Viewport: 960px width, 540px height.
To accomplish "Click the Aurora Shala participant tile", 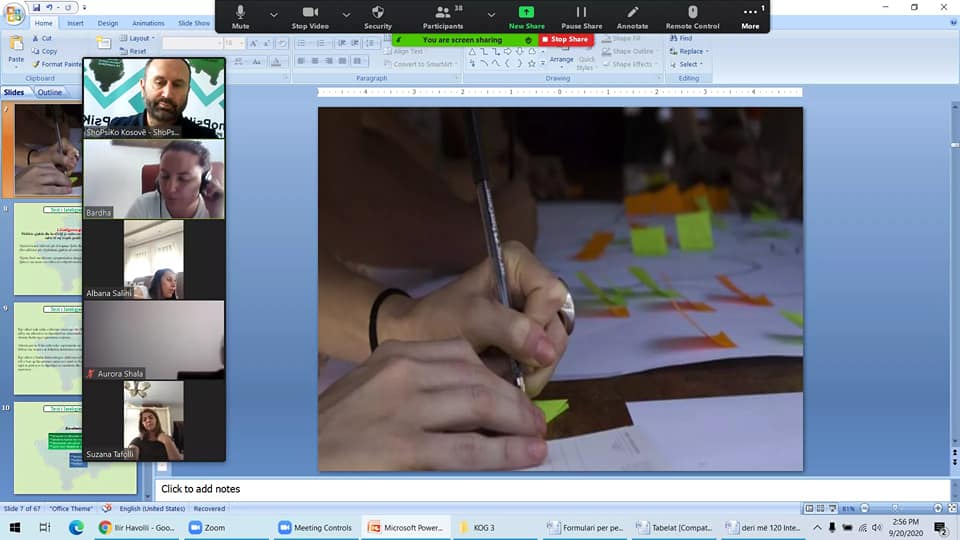I will pyautogui.click(x=154, y=340).
